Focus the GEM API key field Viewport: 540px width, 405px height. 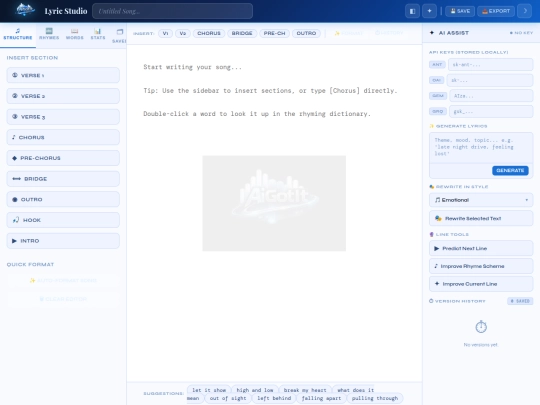tap(491, 96)
